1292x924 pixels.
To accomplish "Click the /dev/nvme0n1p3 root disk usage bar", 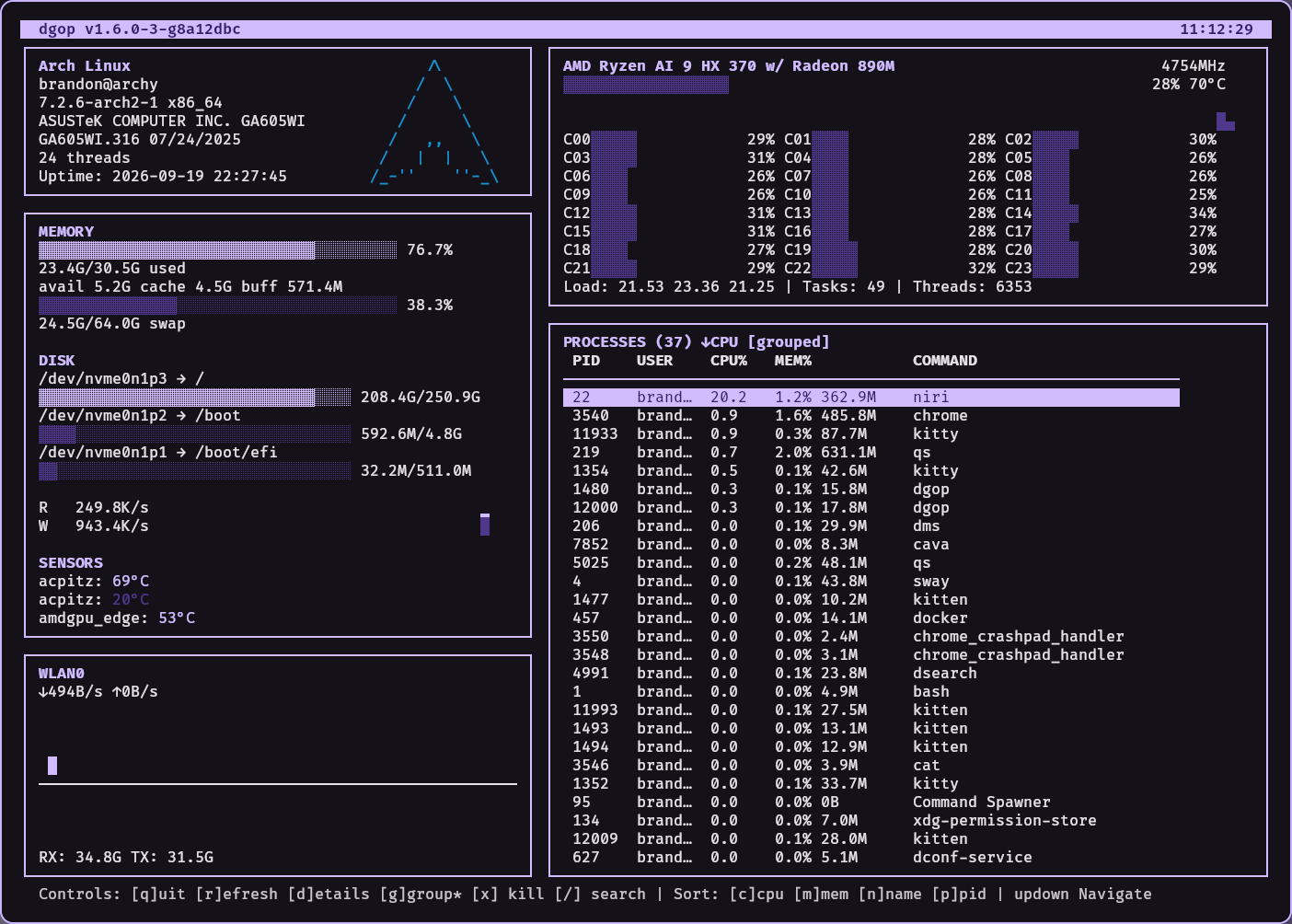I will [x=195, y=397].
